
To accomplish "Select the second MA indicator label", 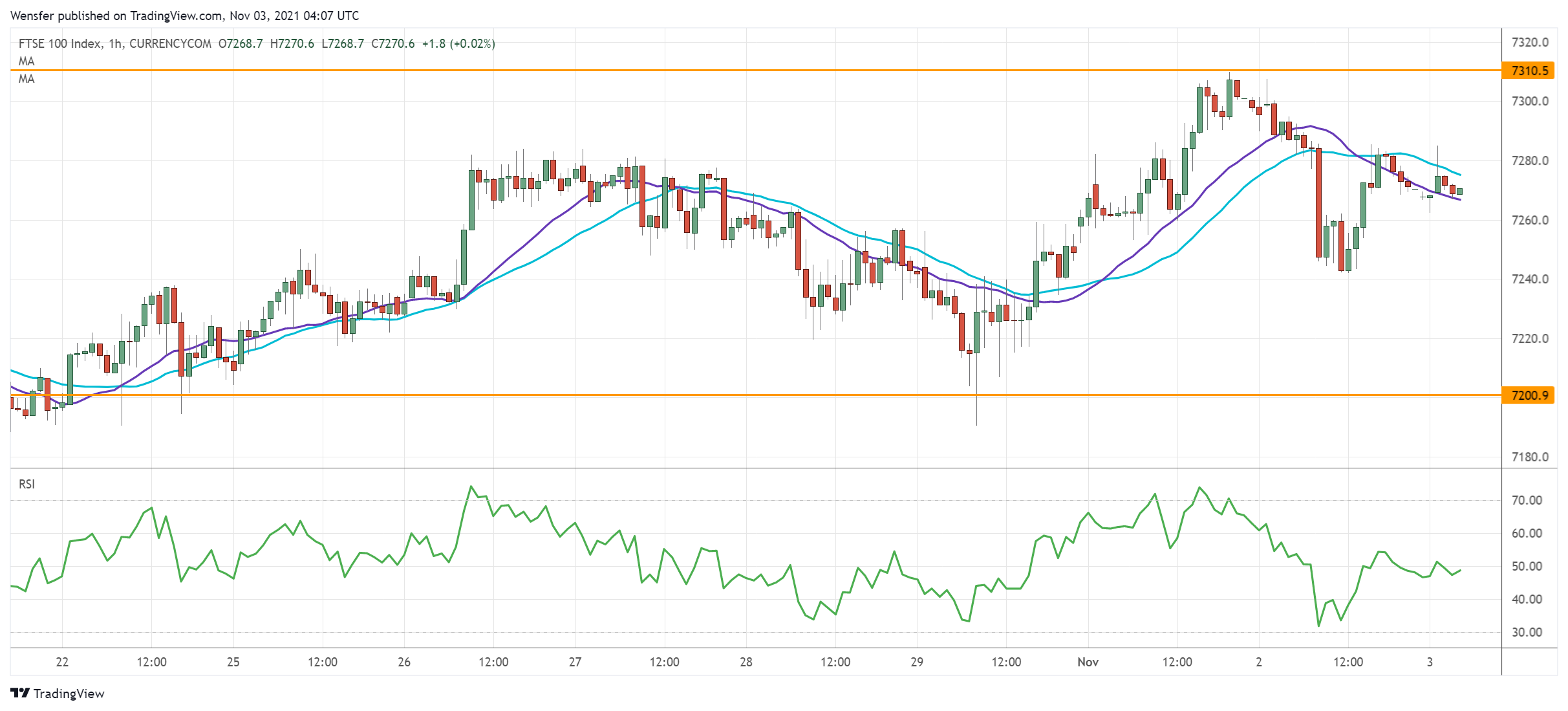I will (27, 79).
